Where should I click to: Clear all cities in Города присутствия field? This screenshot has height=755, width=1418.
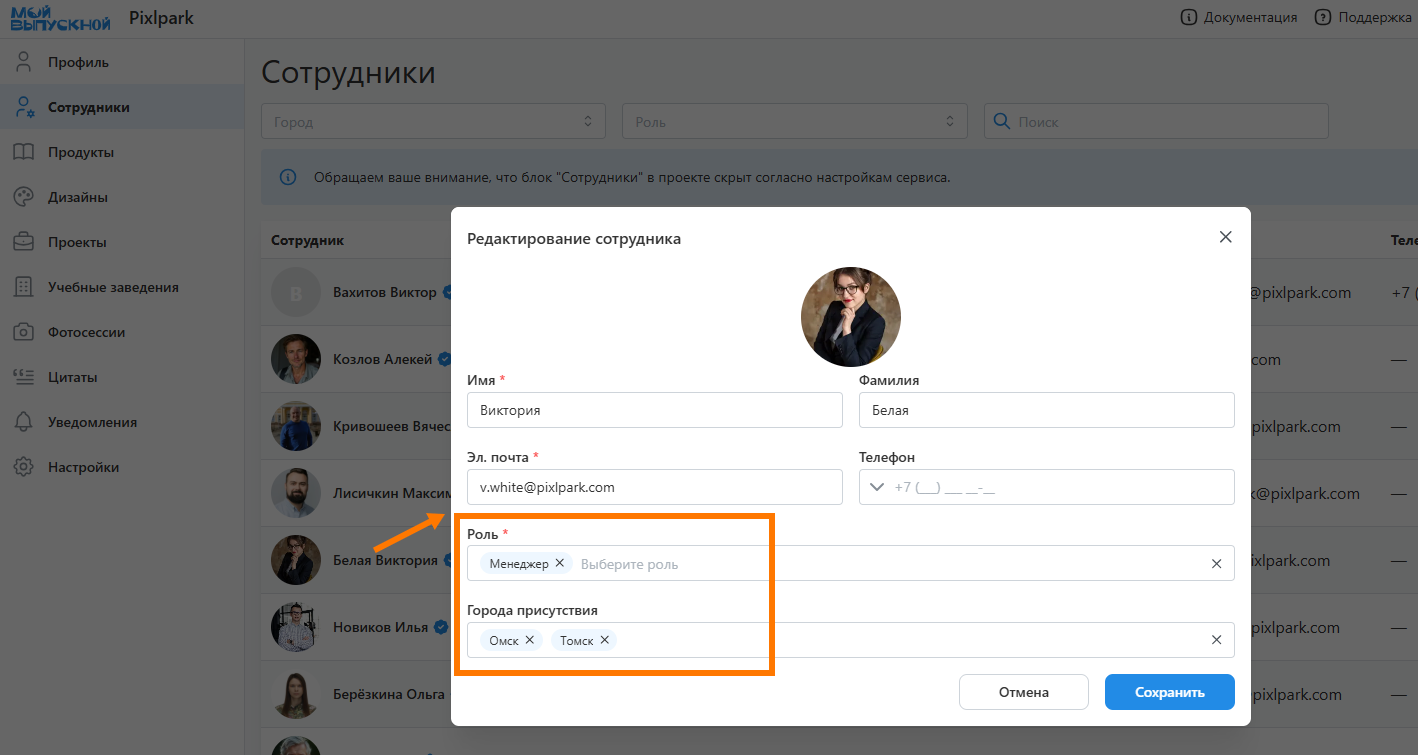tap(1216, 640)
